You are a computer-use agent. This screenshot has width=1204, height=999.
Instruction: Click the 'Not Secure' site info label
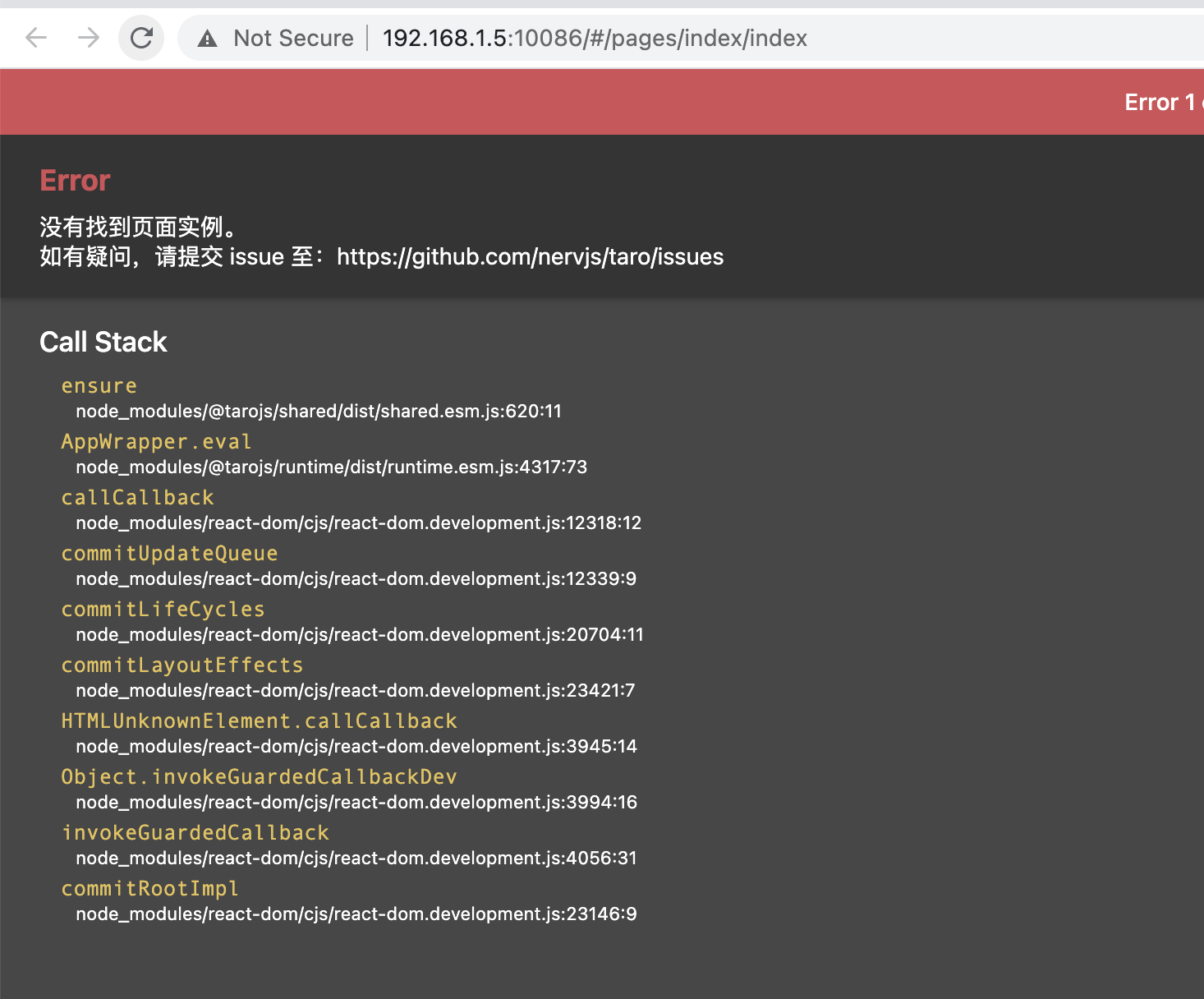tap(293, 38)
